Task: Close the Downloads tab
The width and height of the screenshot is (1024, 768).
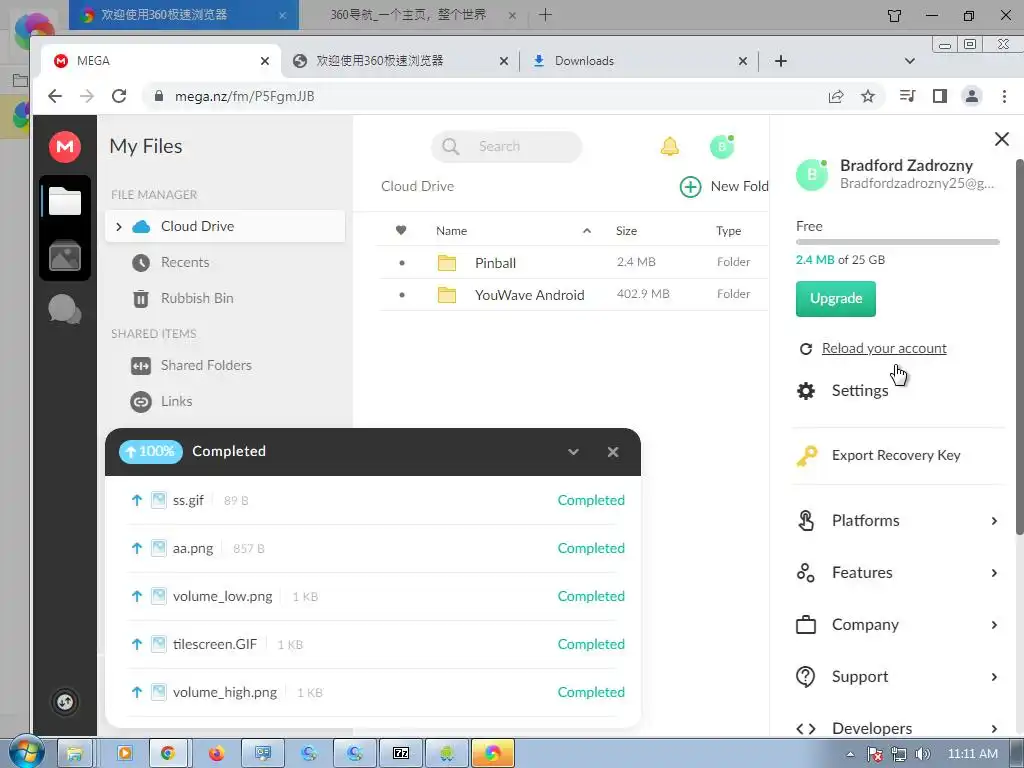Action: click(x=743, y=61)
